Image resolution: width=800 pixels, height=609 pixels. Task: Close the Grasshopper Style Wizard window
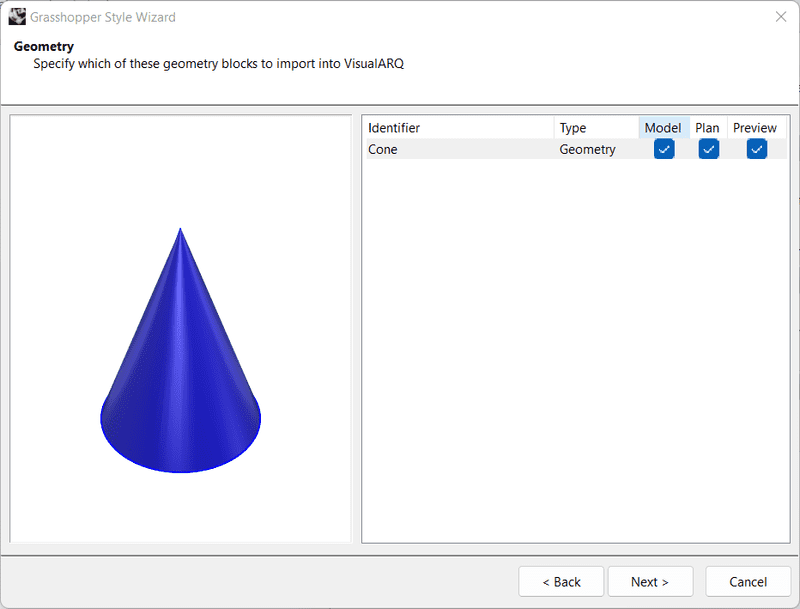[x=780, y=17]
